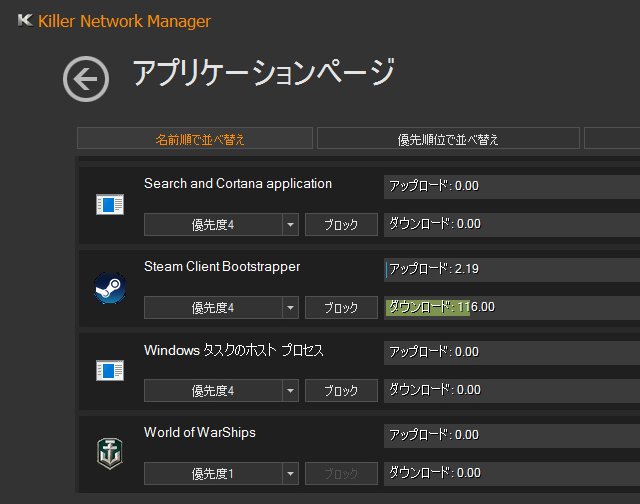Click the Search and Cortana application icon
The width and height of the screenshot is (640, 504).
(108, 205)
